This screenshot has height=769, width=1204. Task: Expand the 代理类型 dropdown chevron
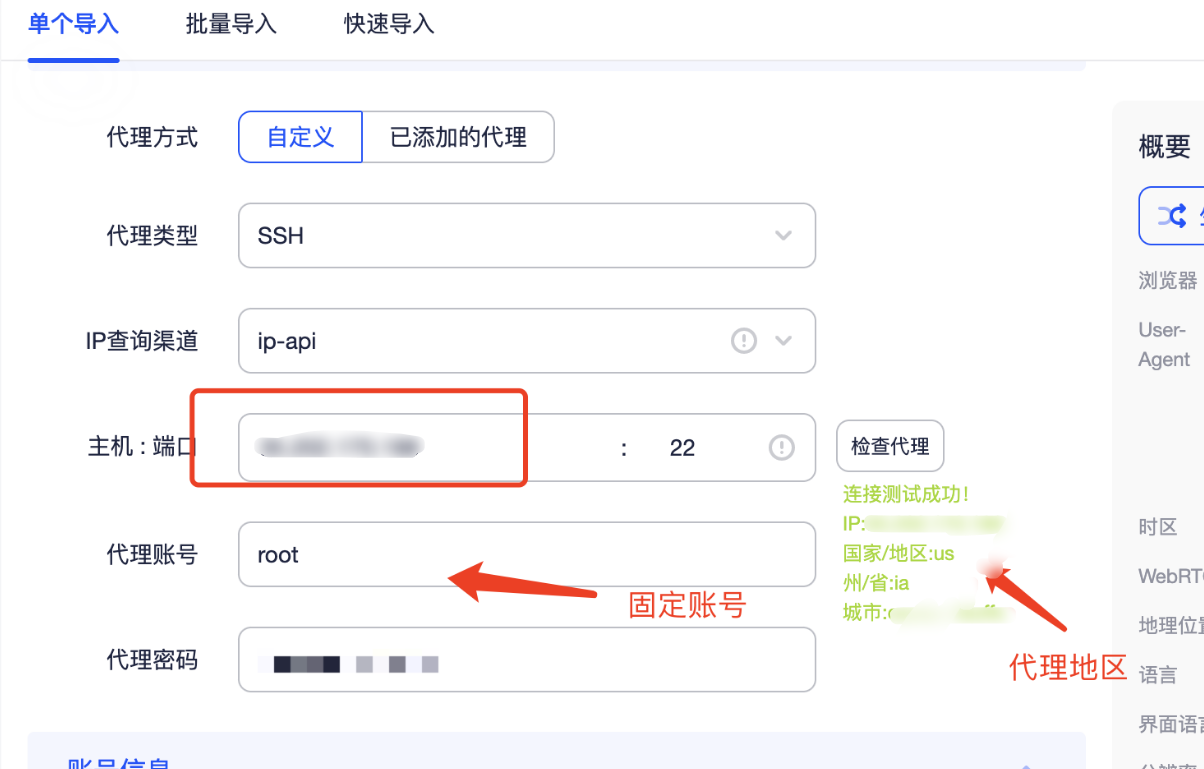[783, 236]
